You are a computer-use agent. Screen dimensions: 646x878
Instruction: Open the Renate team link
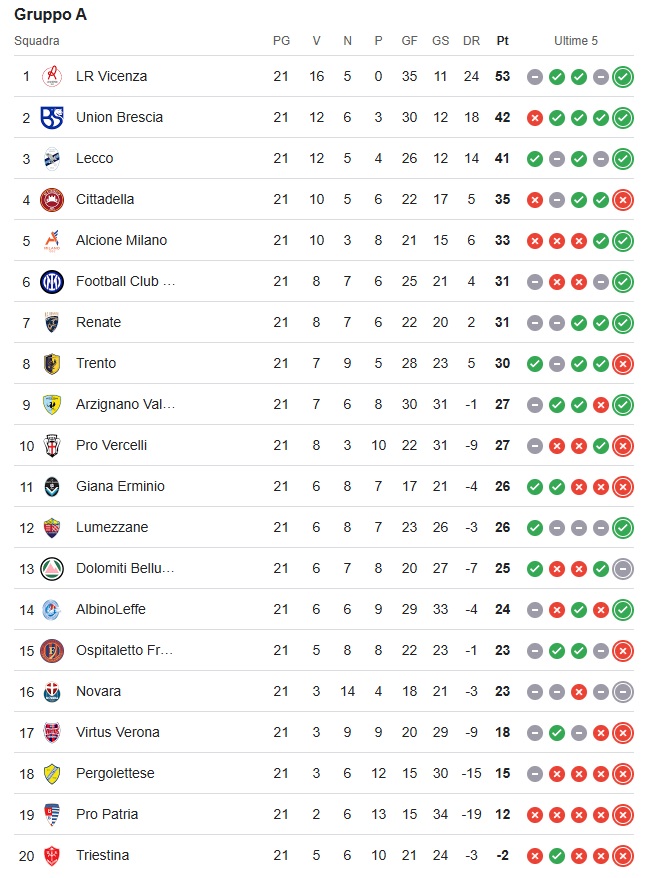pos(98,322)
